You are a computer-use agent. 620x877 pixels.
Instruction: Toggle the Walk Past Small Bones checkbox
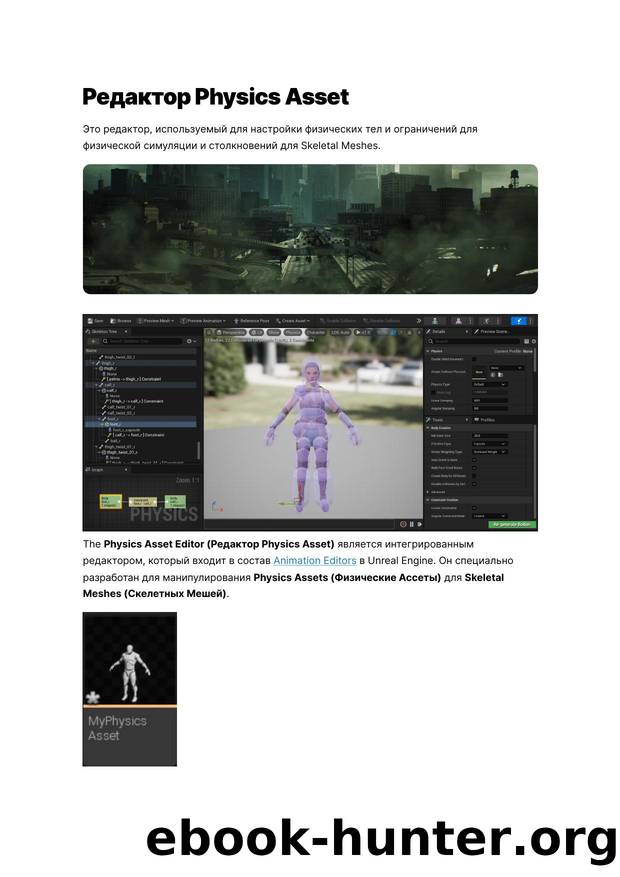pyautogui.click(x=474, y=468)
